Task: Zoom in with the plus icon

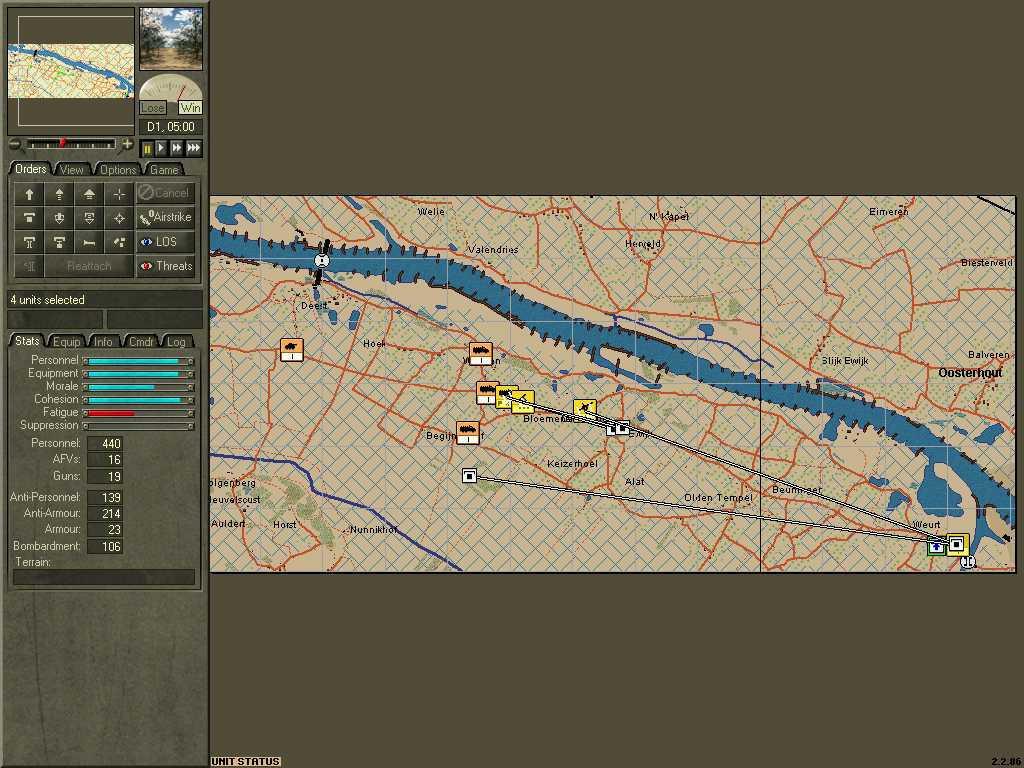Action: (127, 144)
